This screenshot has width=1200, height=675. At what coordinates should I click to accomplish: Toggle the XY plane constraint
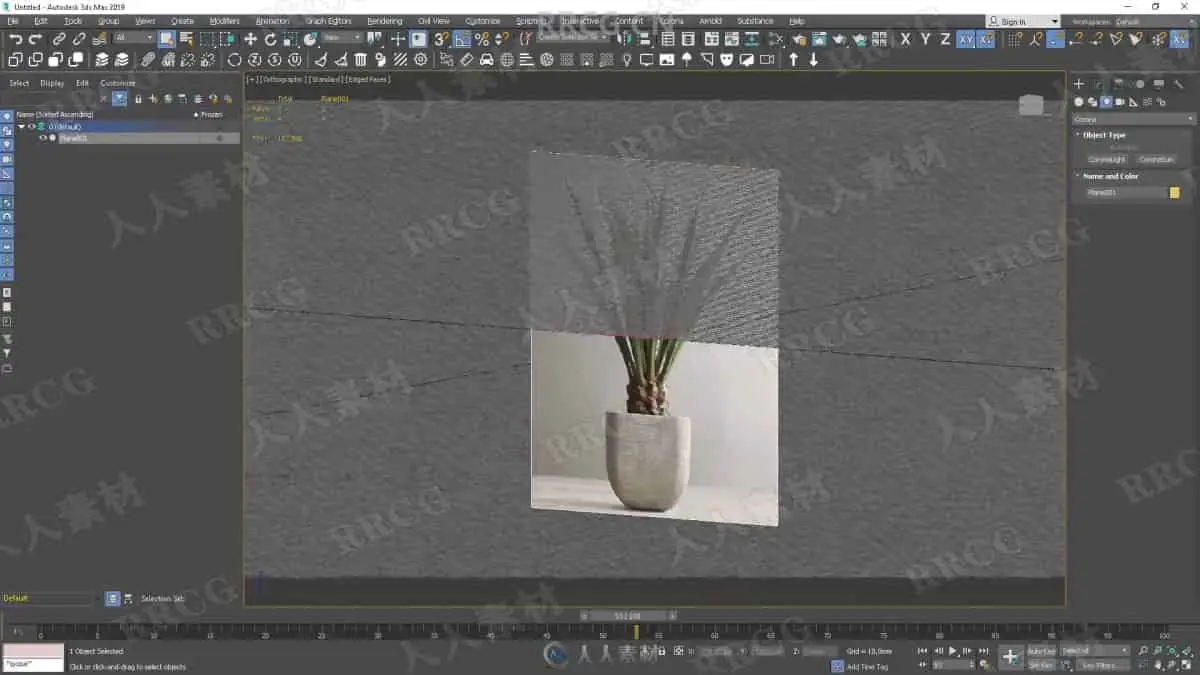[966, 39]
